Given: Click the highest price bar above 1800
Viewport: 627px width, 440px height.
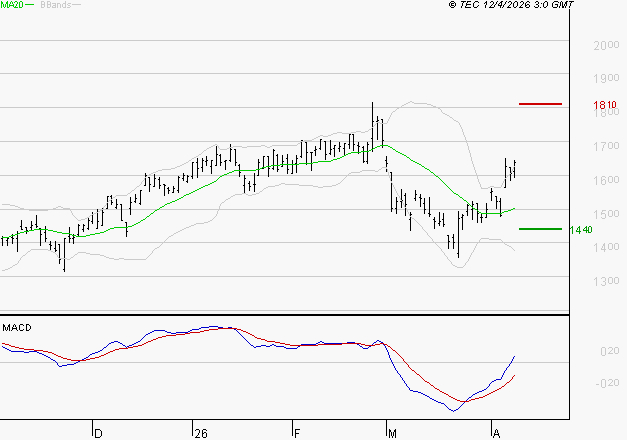Looking at the screenshot, I should 373,108.
